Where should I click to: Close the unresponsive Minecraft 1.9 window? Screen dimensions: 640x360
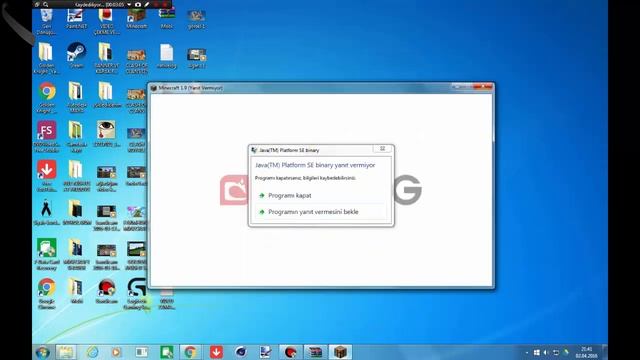click(483, 87)
